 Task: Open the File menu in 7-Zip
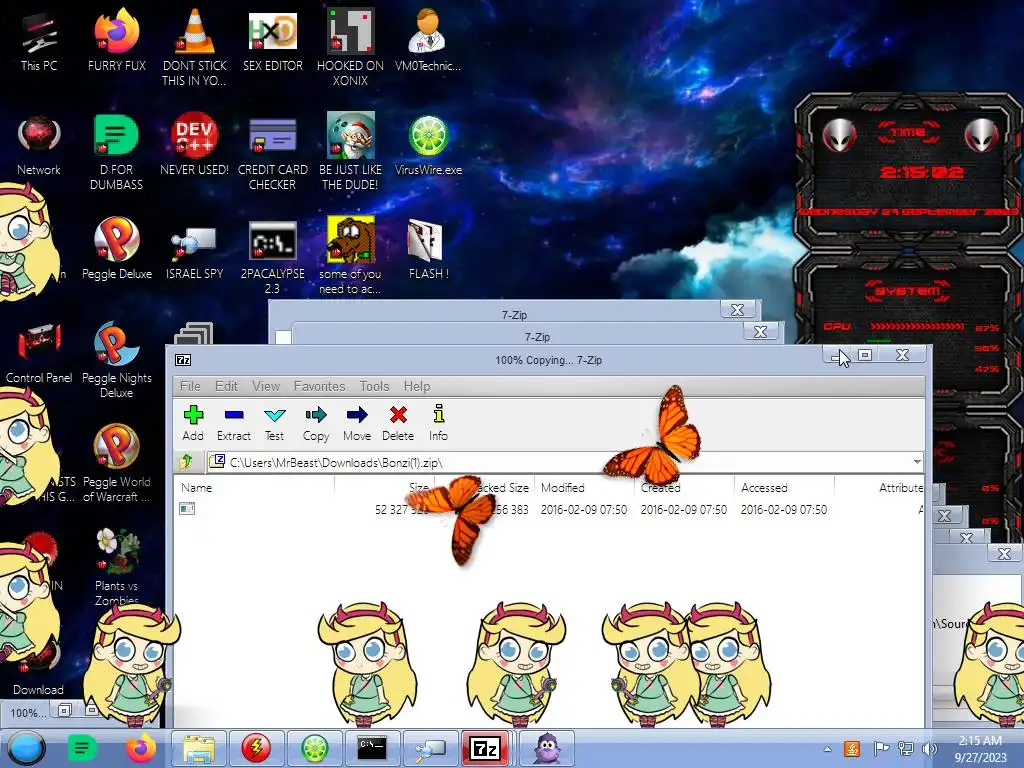coord(190,386)
